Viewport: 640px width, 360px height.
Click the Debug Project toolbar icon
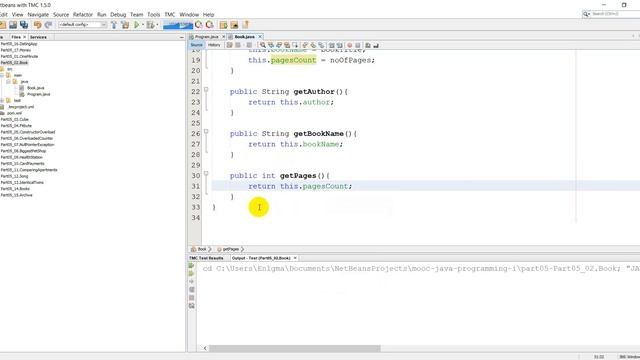150,25
